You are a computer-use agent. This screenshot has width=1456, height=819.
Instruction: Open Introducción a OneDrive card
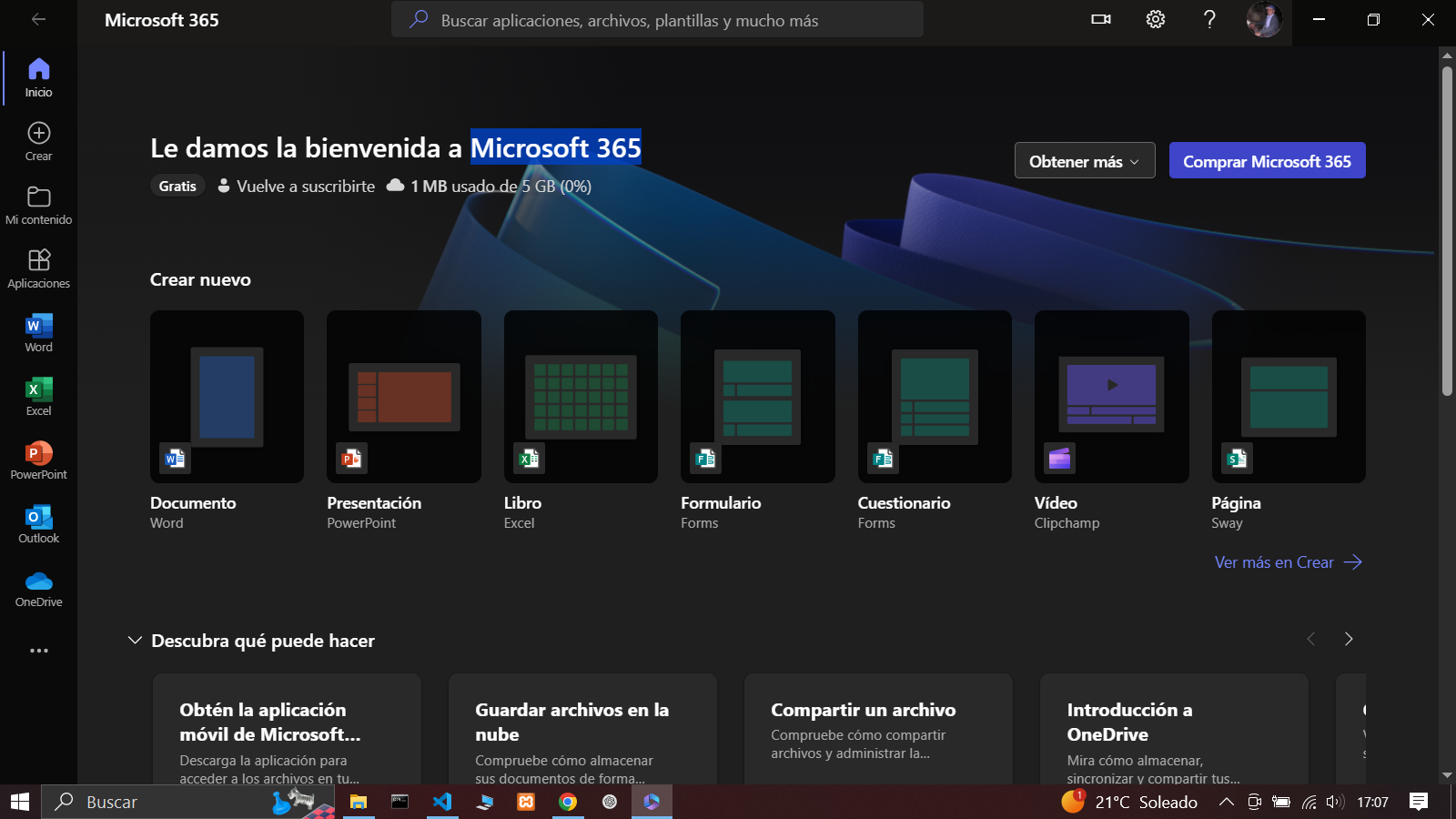click(1174, 730)
